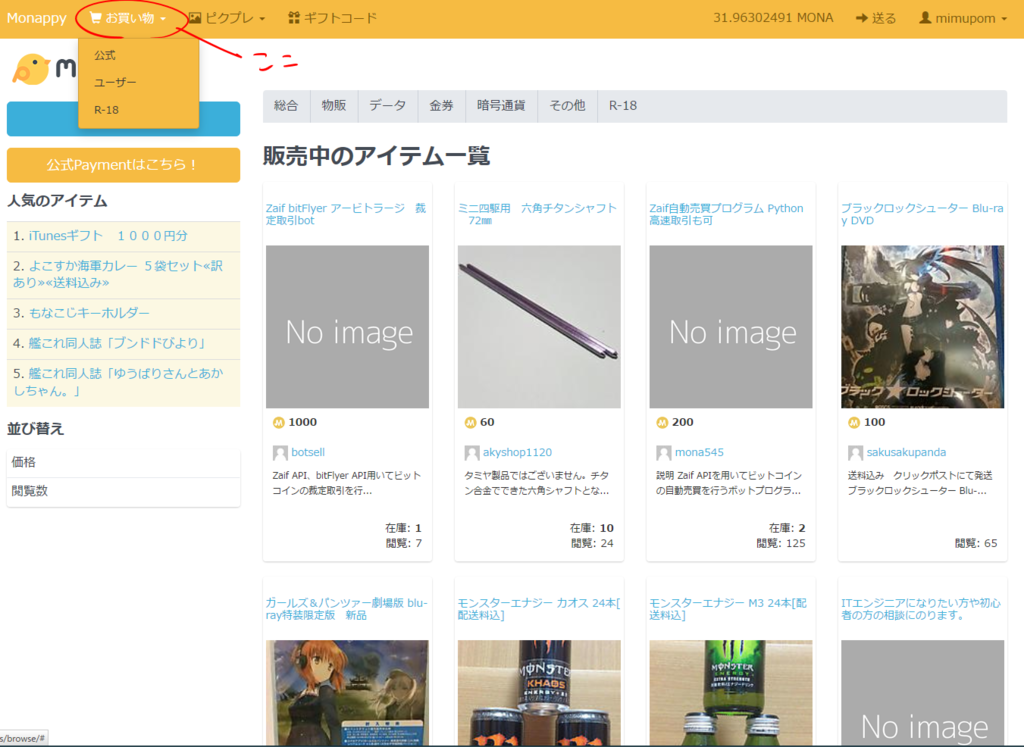Screen dimensions: 1024x747
Task: Open the ブラックロックシューター Blu-ray DVD title
Action: [921, 214]
